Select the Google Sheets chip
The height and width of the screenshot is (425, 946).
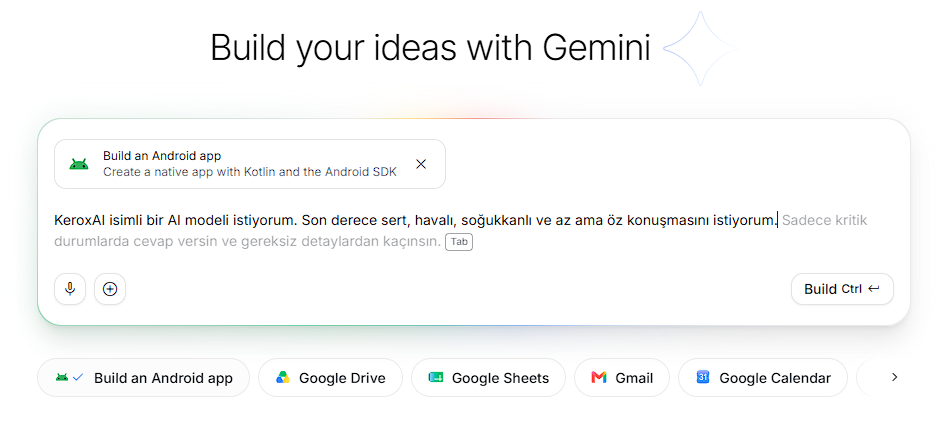click(488, 378)
